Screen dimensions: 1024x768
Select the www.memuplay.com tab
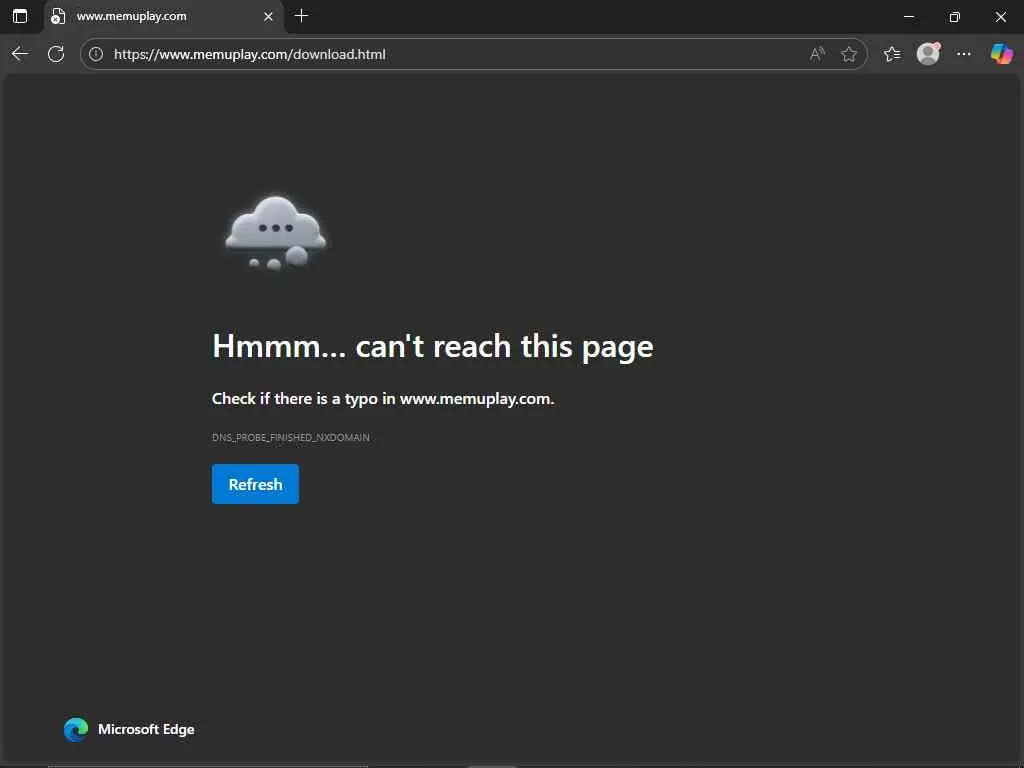163,16
